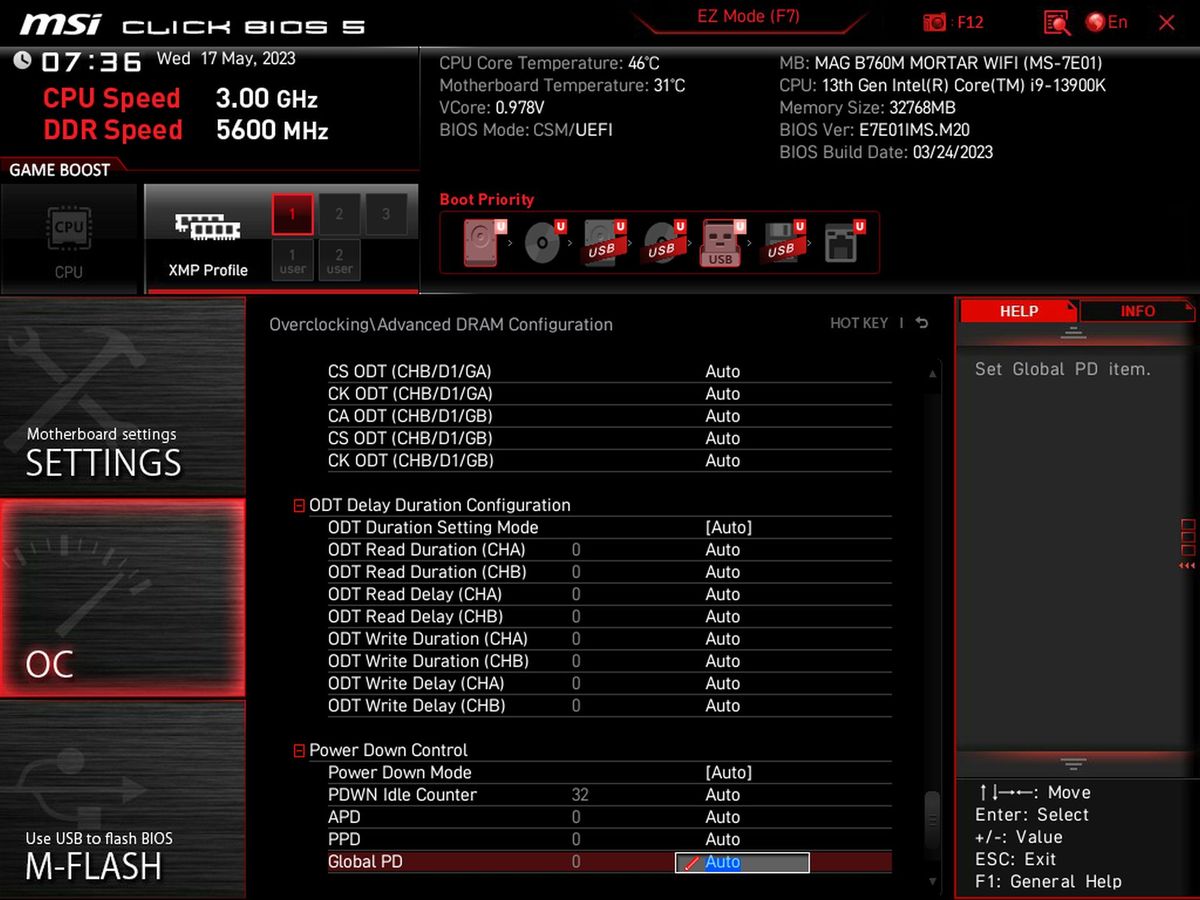Enable XMP profile 2
The image size is (1200, 900).
339,214
